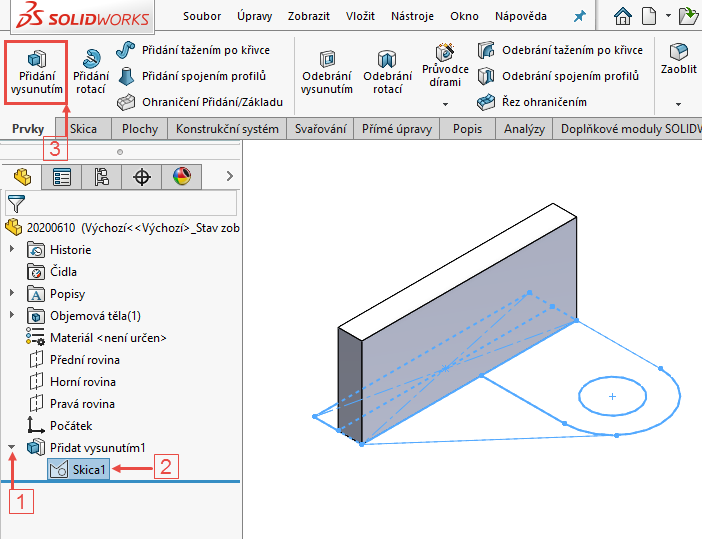Create a new document with page icon
Viewport: 702px width, 539px height.
(x=649, y=16)
